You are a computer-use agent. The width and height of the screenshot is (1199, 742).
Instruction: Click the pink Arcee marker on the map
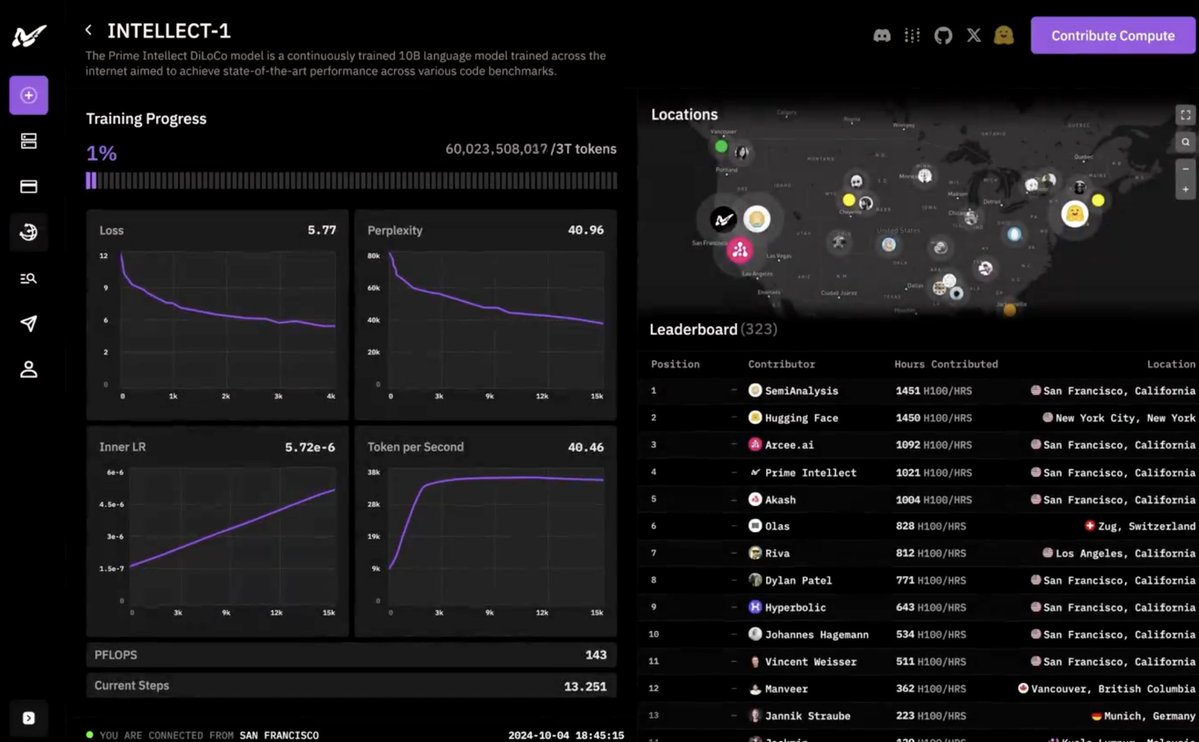739,249
